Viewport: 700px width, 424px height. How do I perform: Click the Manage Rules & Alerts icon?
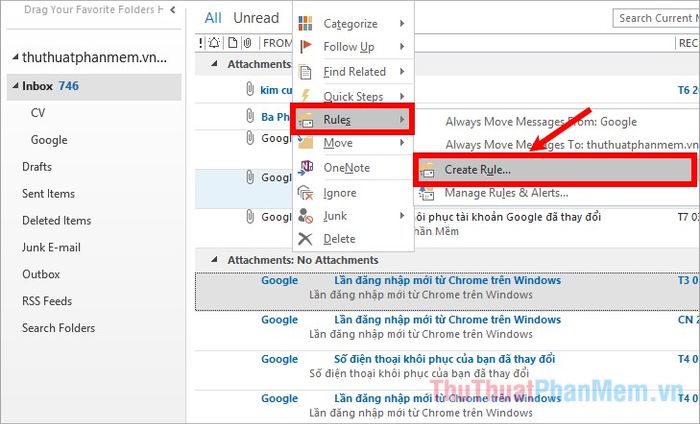tap(426, 193)
